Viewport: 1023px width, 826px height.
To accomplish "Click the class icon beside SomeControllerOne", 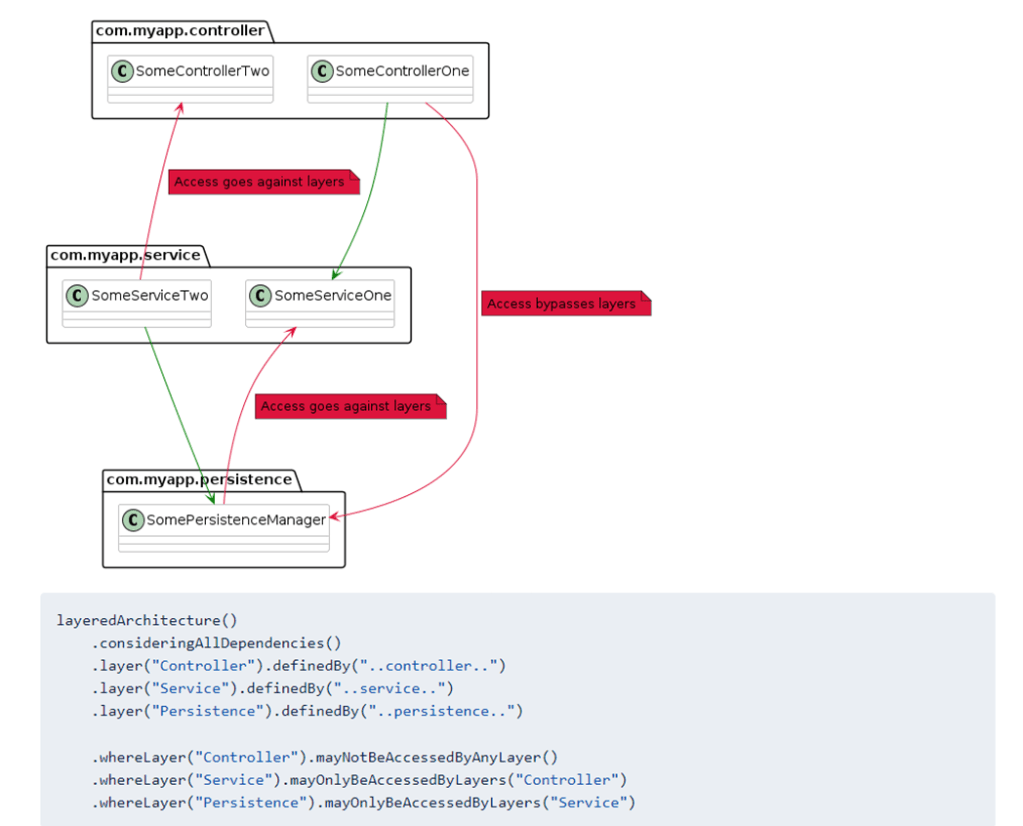I will click(x=322, y=71).
